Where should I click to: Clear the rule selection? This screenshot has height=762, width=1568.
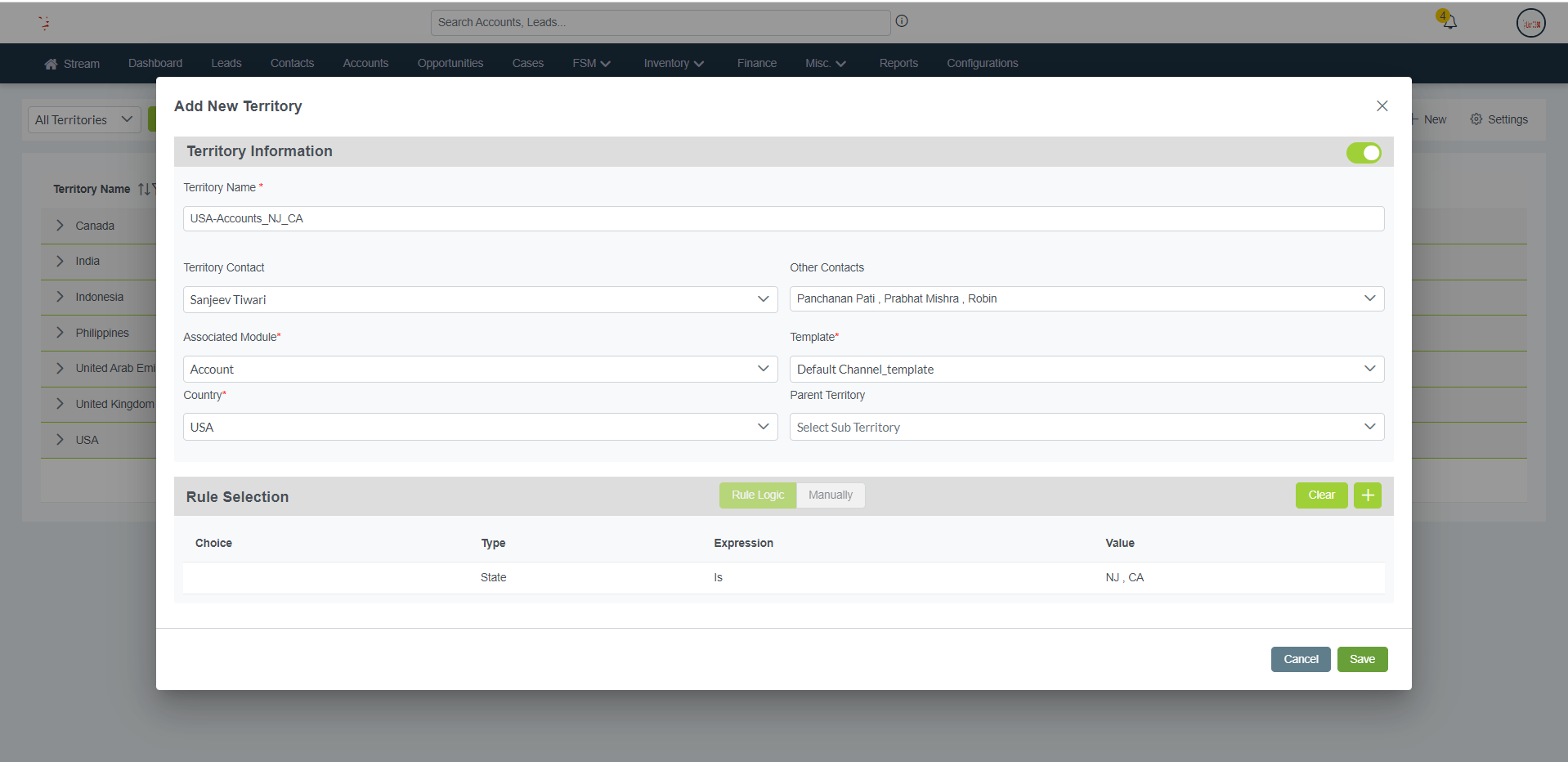click(1320, 495)
